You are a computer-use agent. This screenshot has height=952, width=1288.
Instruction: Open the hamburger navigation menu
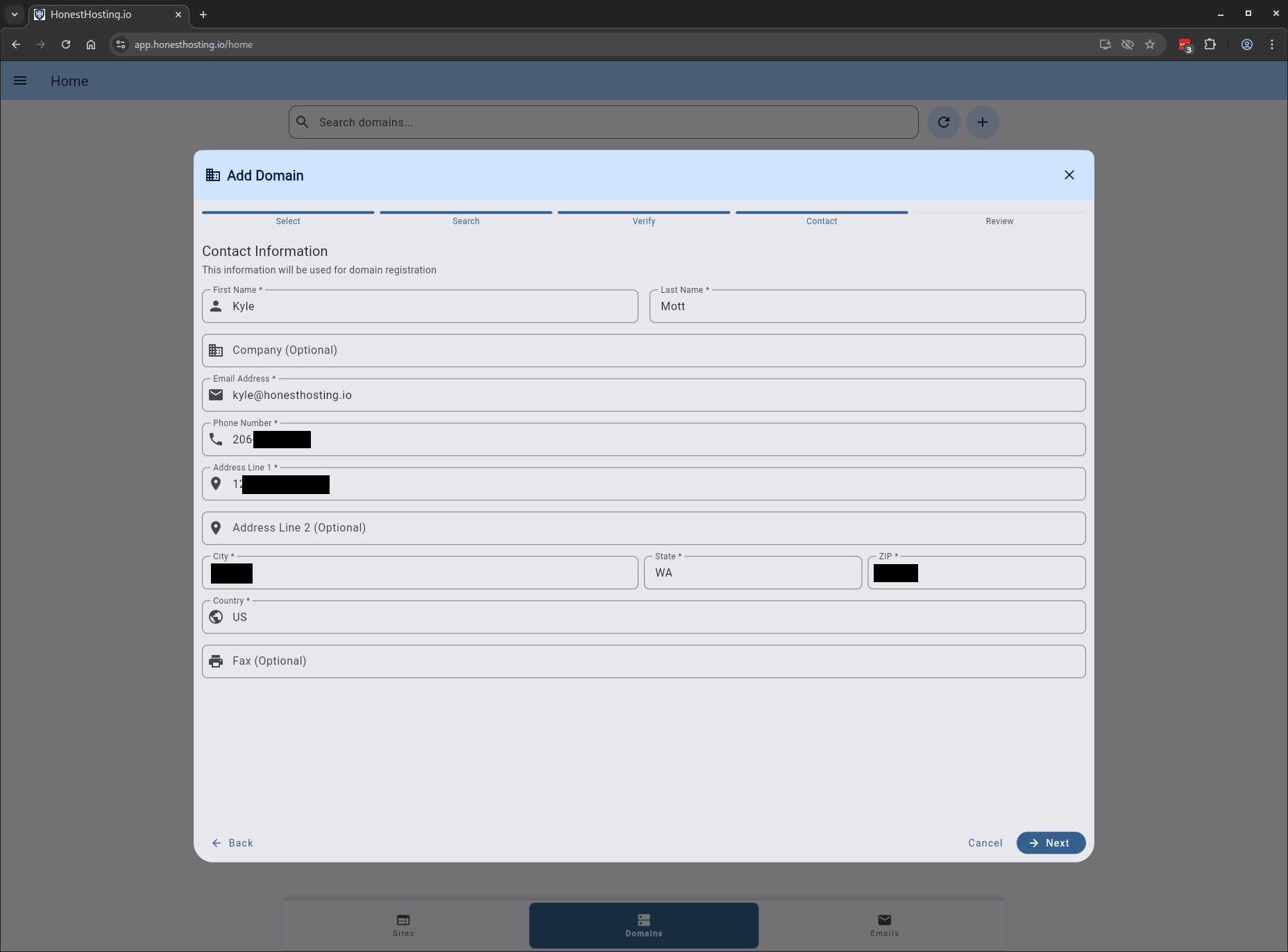click(x=20, y=81)
